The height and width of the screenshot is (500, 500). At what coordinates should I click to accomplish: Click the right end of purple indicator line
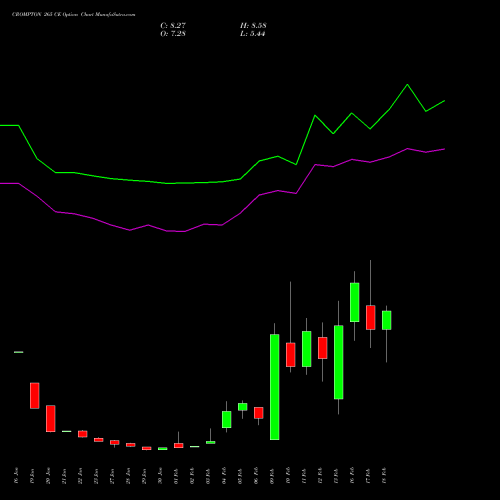[x=444, y=149]
